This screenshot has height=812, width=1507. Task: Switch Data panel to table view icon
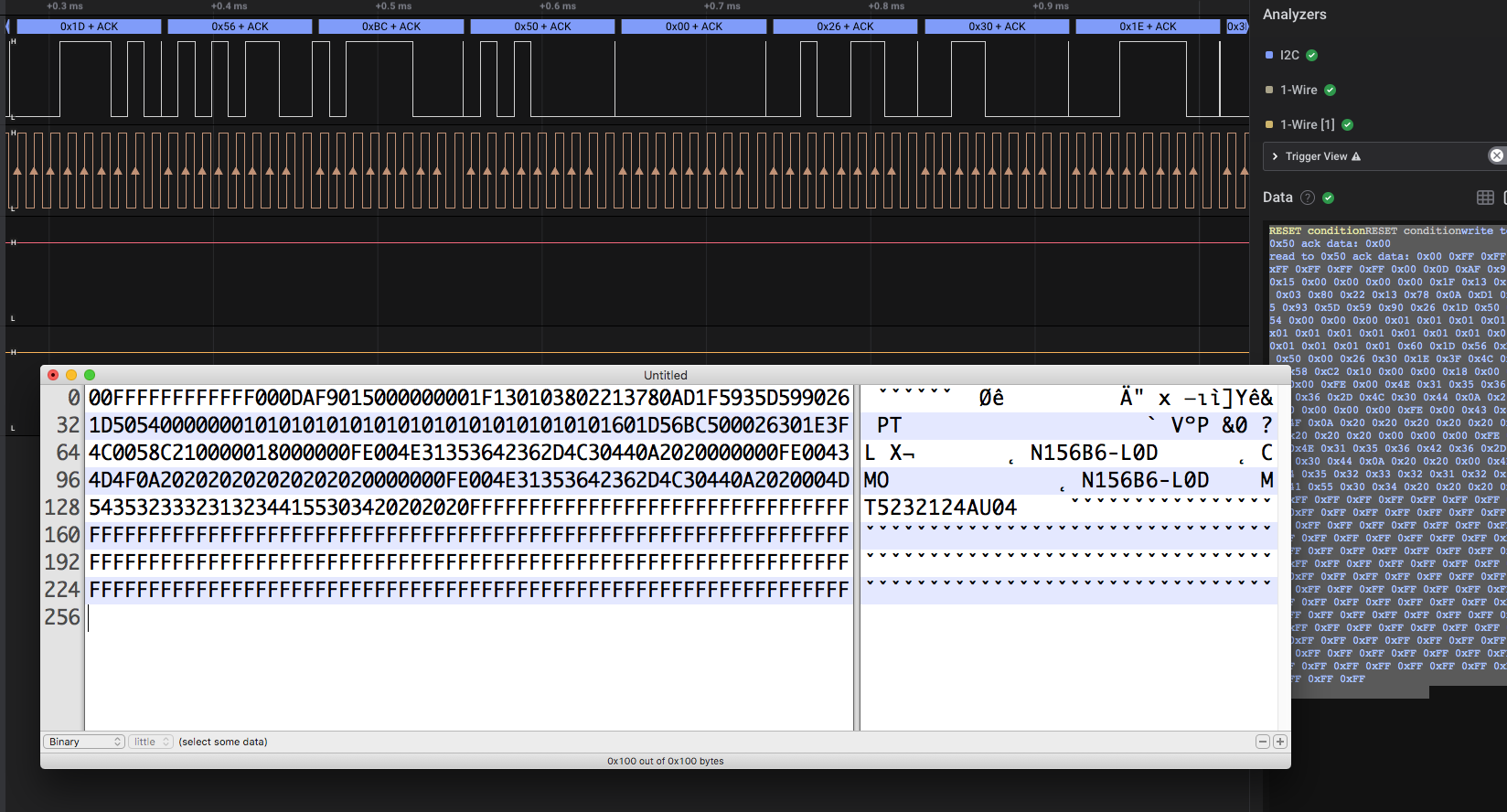(x=1485, y=198)
